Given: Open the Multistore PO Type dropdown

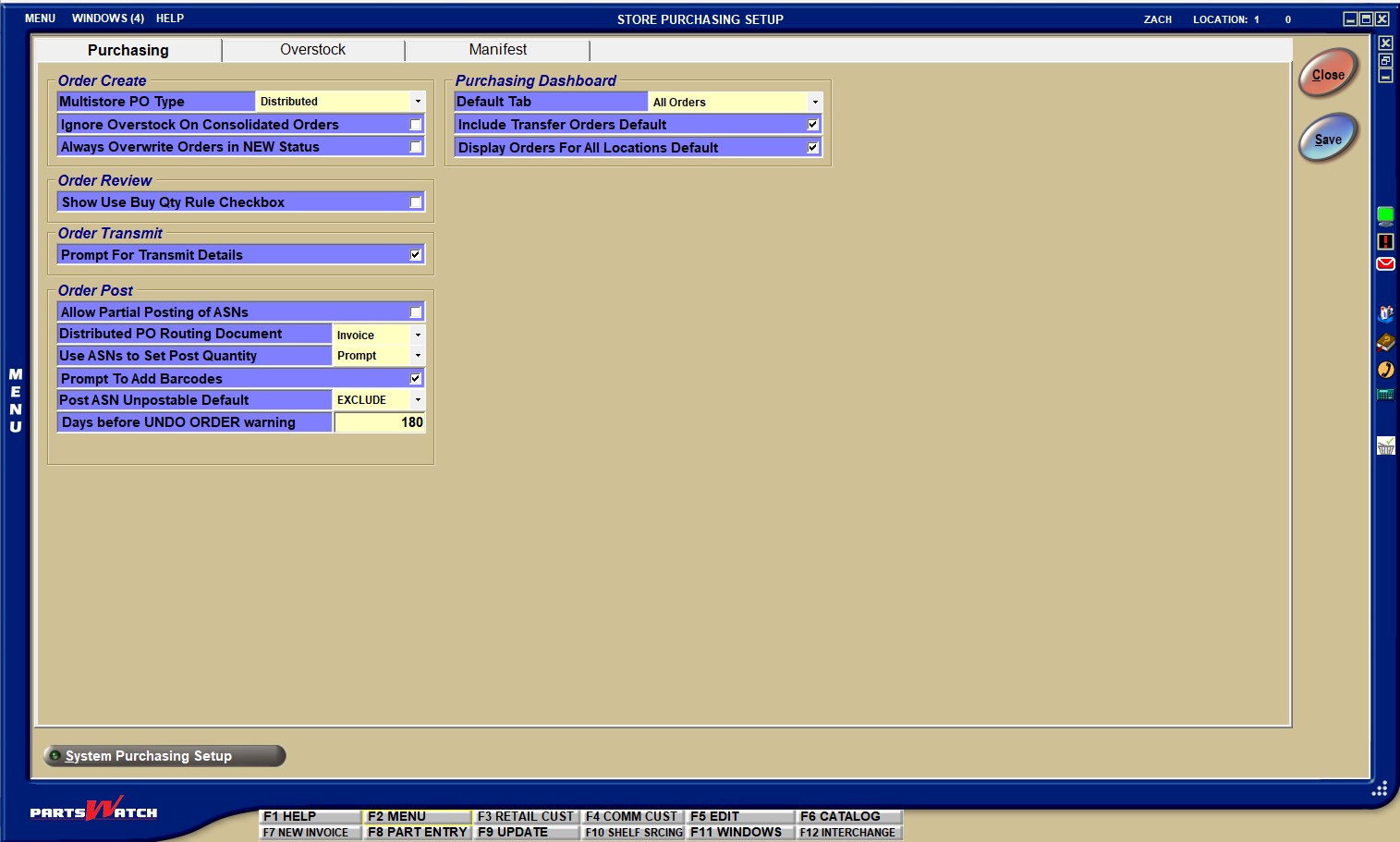Looking at the screenshot, I should [418, 102].
